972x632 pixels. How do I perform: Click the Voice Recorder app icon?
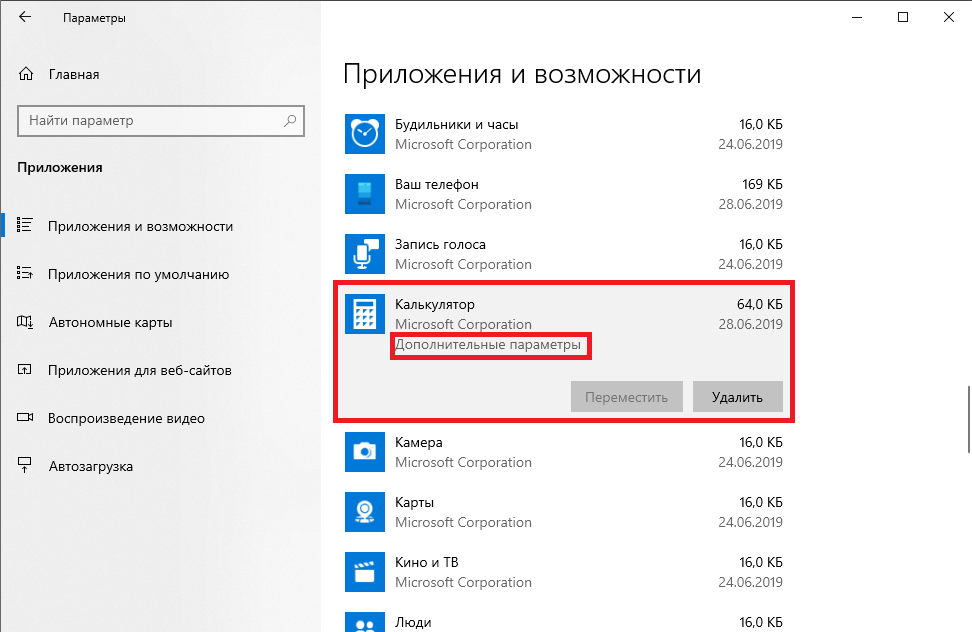coord(364,253)
